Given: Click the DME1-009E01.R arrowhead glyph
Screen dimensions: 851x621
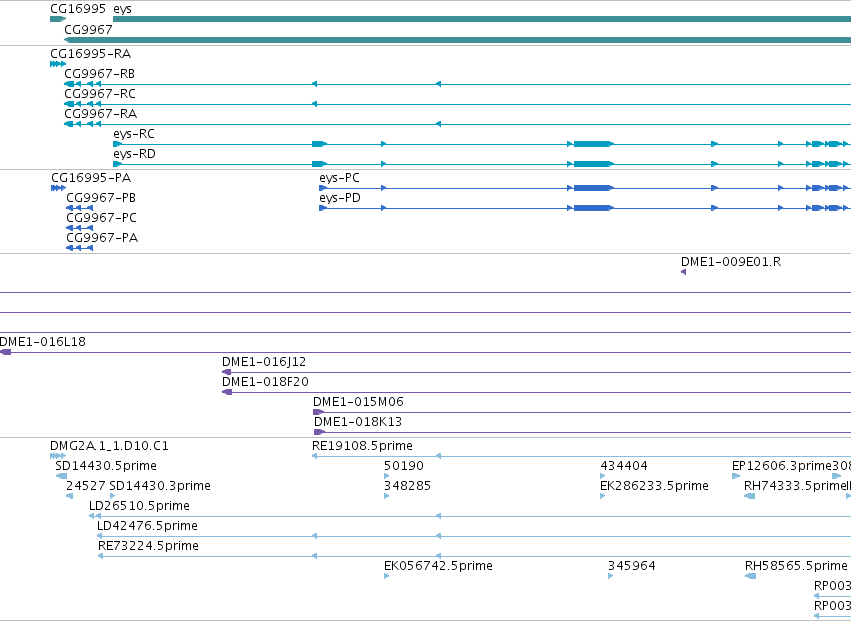Looking at the screenshot, I should [x=683, y=272].
